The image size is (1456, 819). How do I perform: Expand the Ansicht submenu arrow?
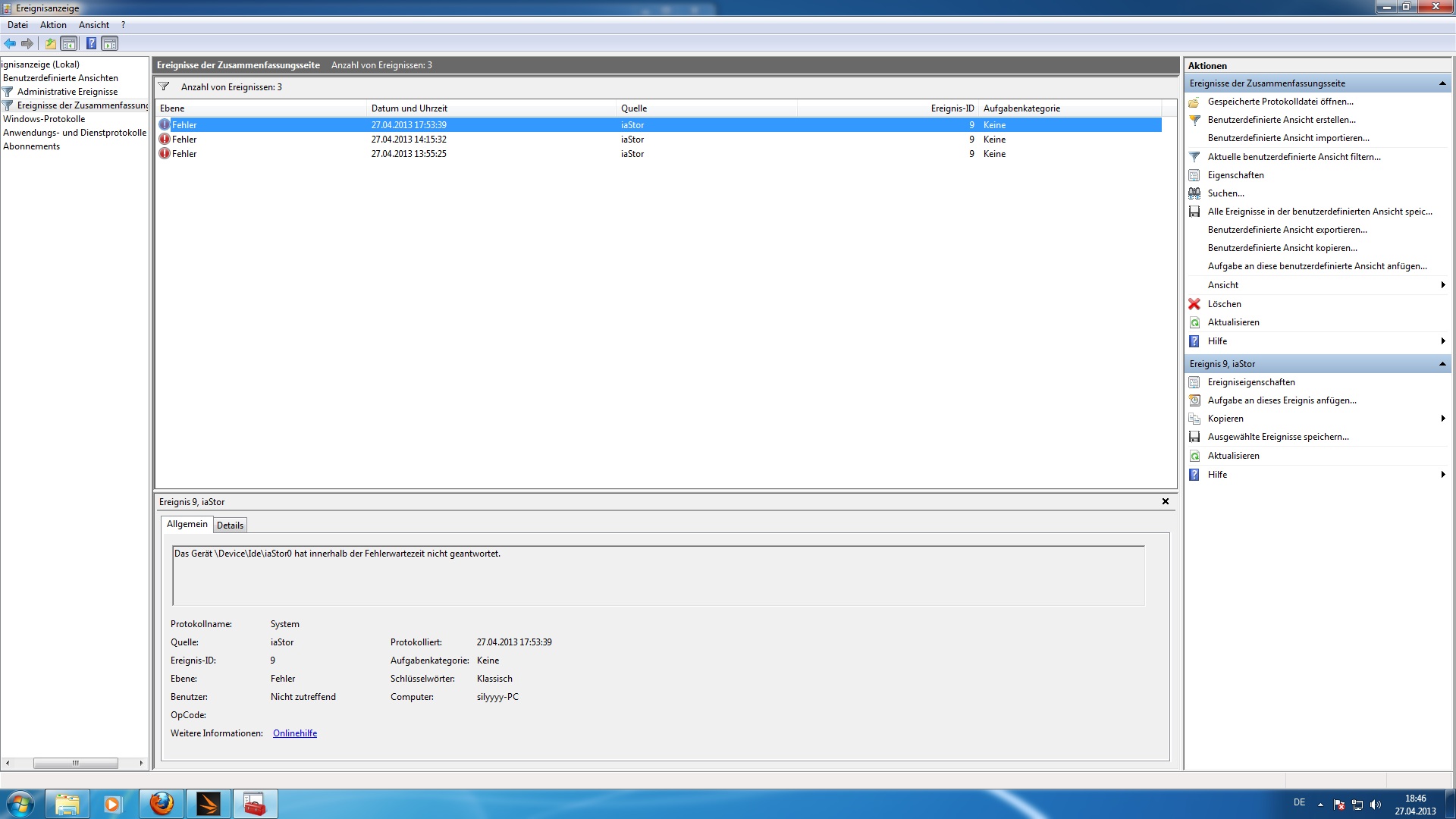click(1442, 285)
